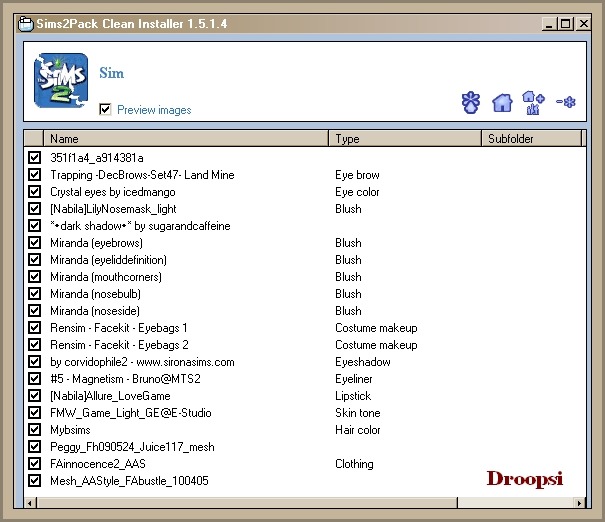Select the #5 - Magnetism - Bruno@MTS2 name
This screenshot has height=522, width=605.
[x=125, y=379]
